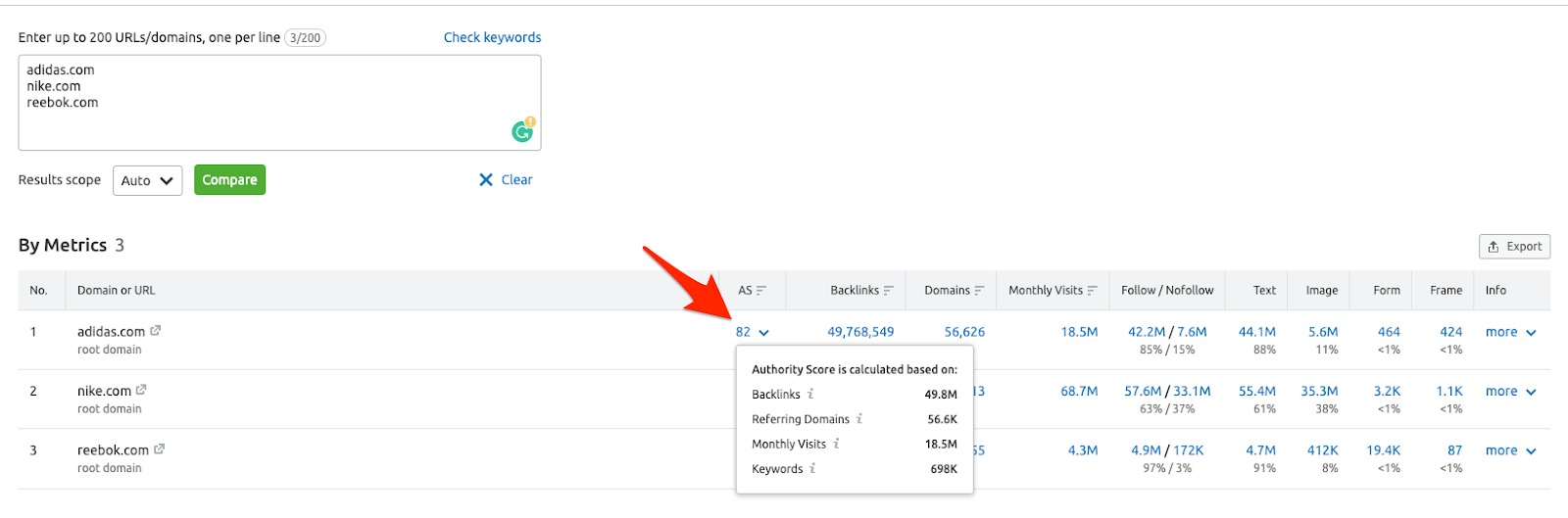
Task: Expand more info for nike.com row
Action: coord(1510,392)
